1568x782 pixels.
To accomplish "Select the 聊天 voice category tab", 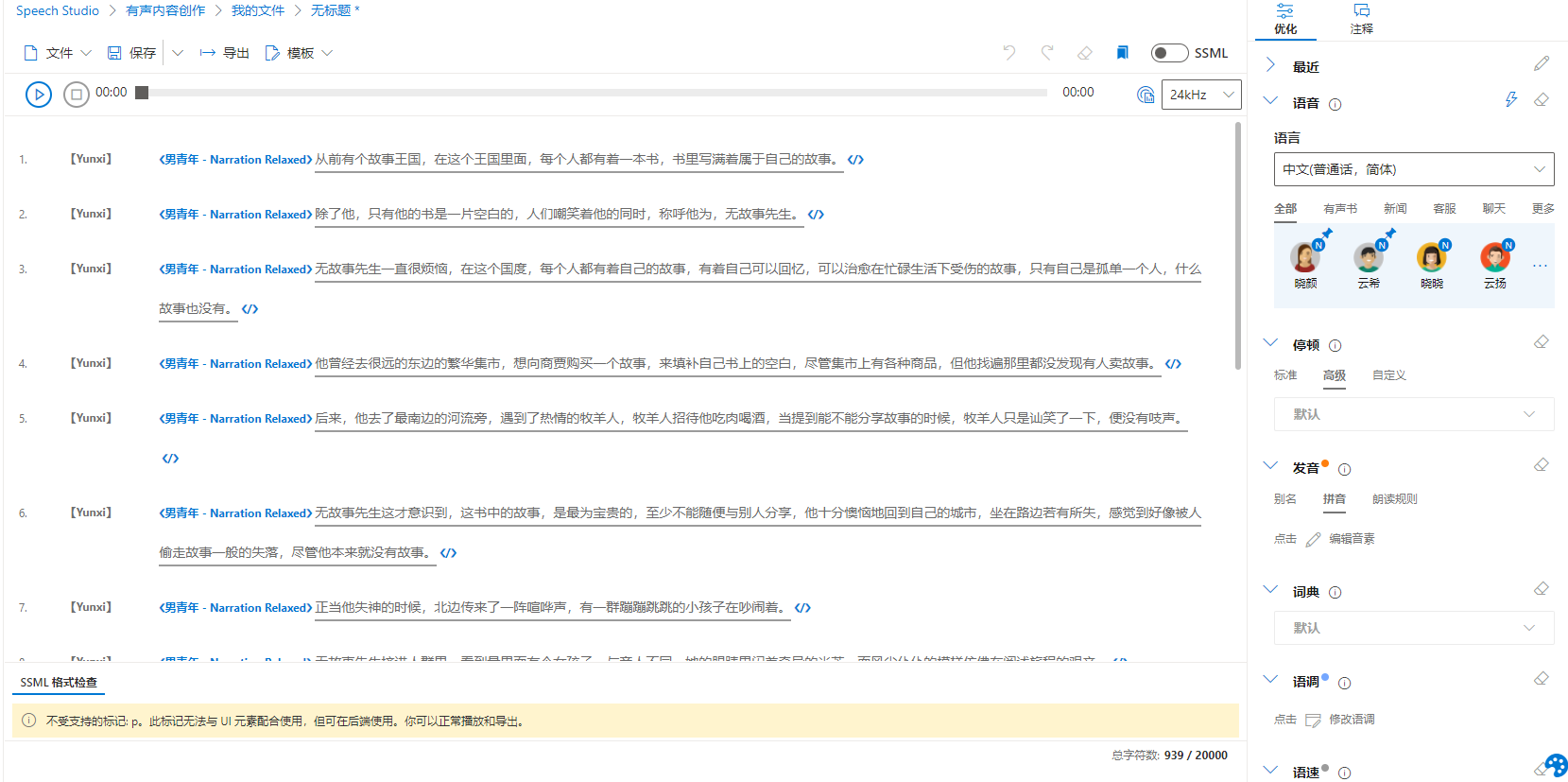I will pyautogui.click(x=1493, y=209).
